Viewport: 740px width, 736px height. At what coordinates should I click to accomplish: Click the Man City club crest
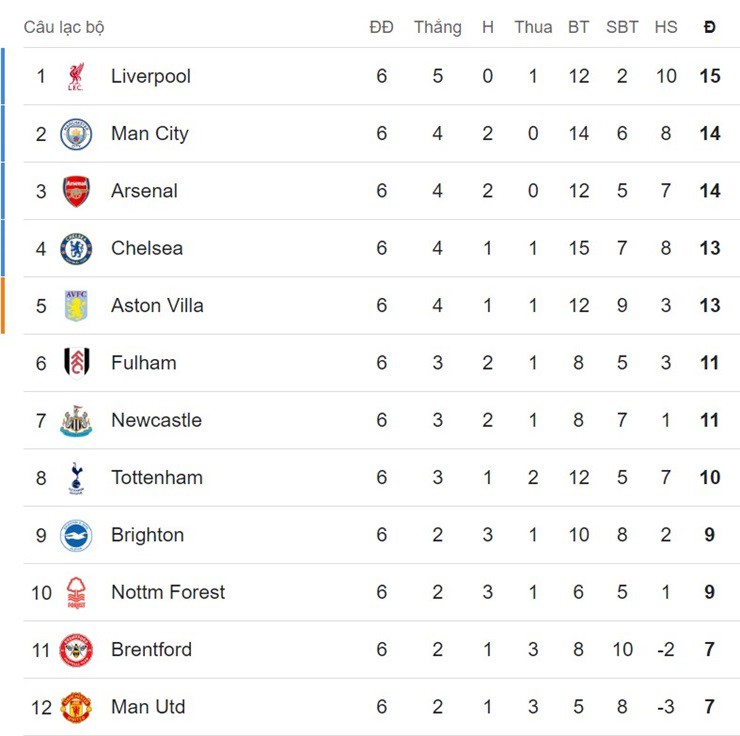[76, 134]
